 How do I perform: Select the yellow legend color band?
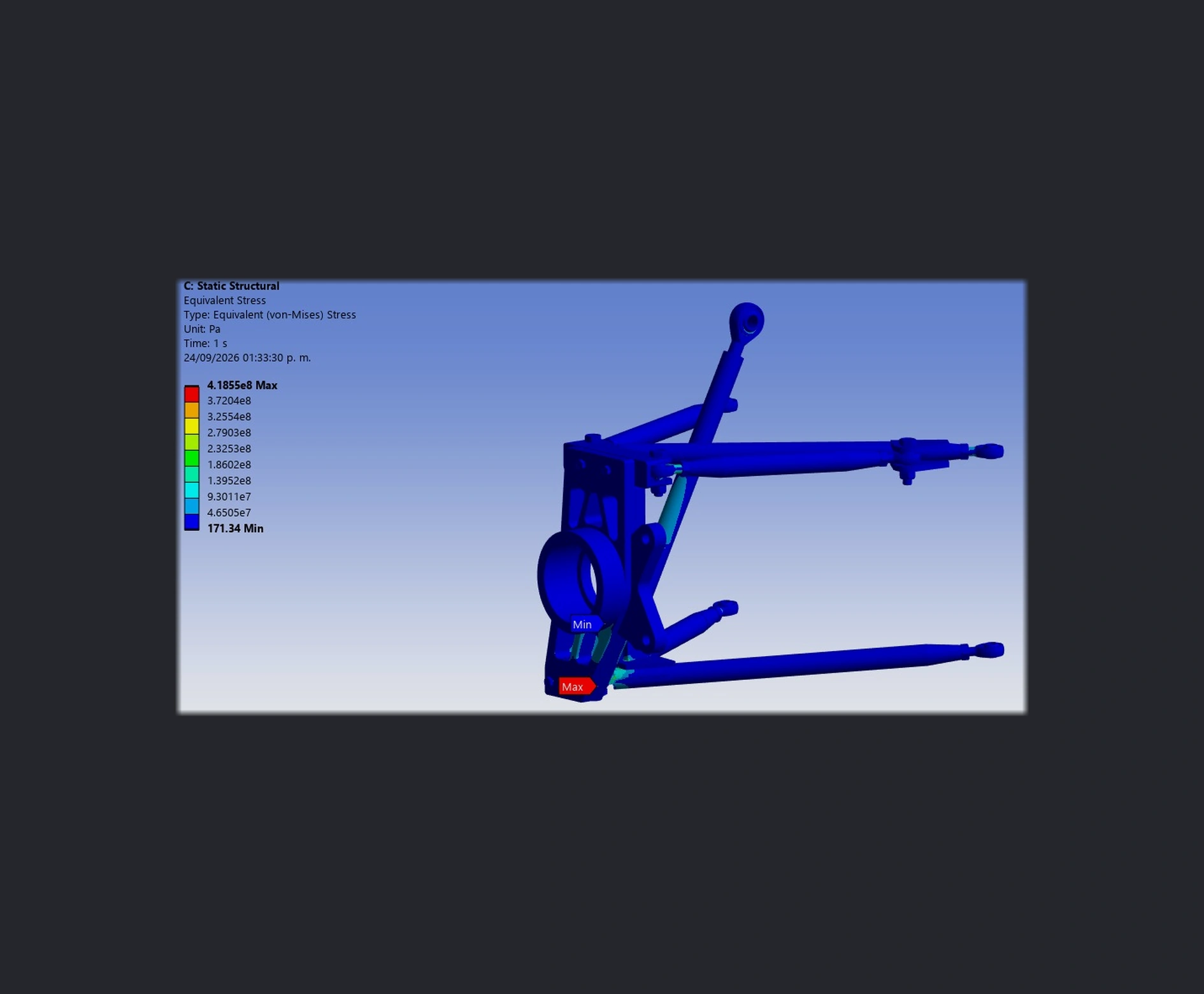tap(192, 426)
